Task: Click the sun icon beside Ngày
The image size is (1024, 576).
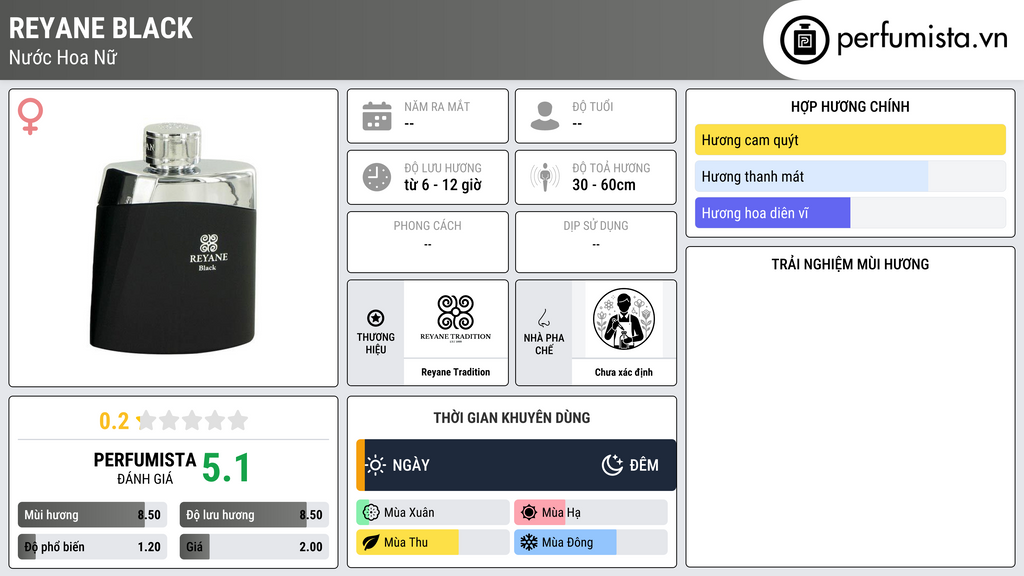Action: [376, 465]
